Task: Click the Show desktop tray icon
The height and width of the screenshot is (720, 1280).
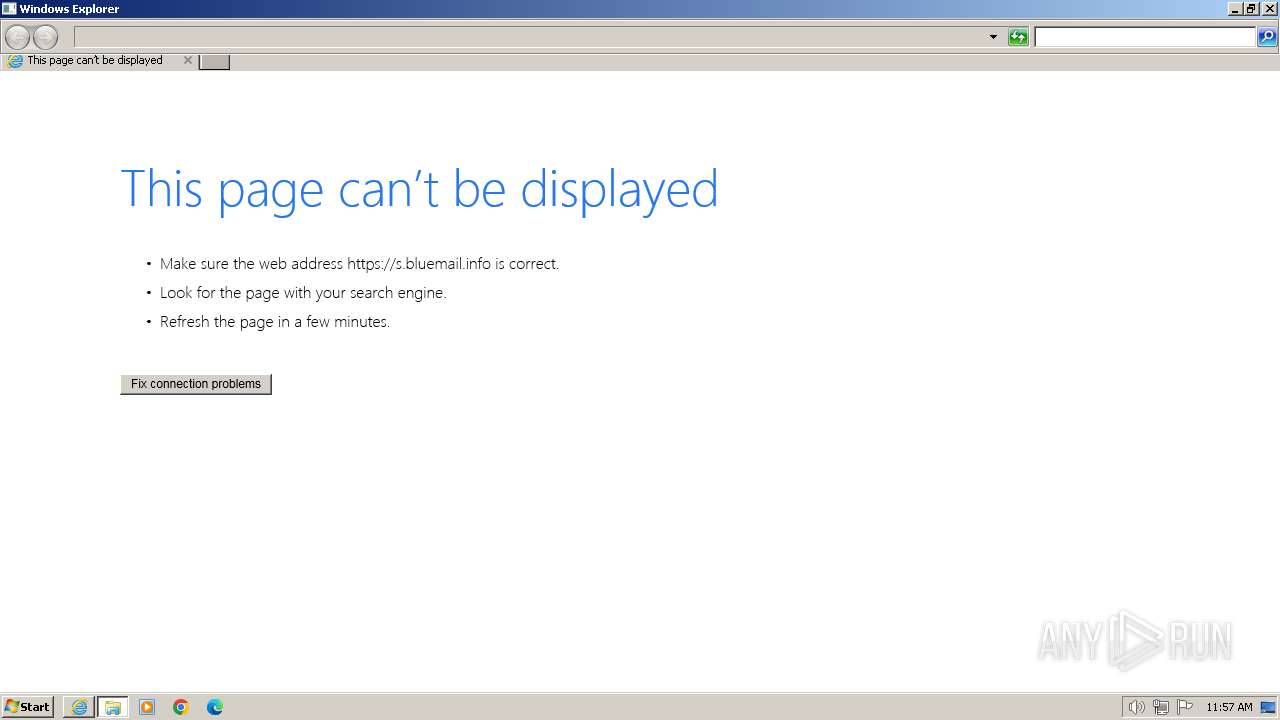Action: pos(1268,707)
